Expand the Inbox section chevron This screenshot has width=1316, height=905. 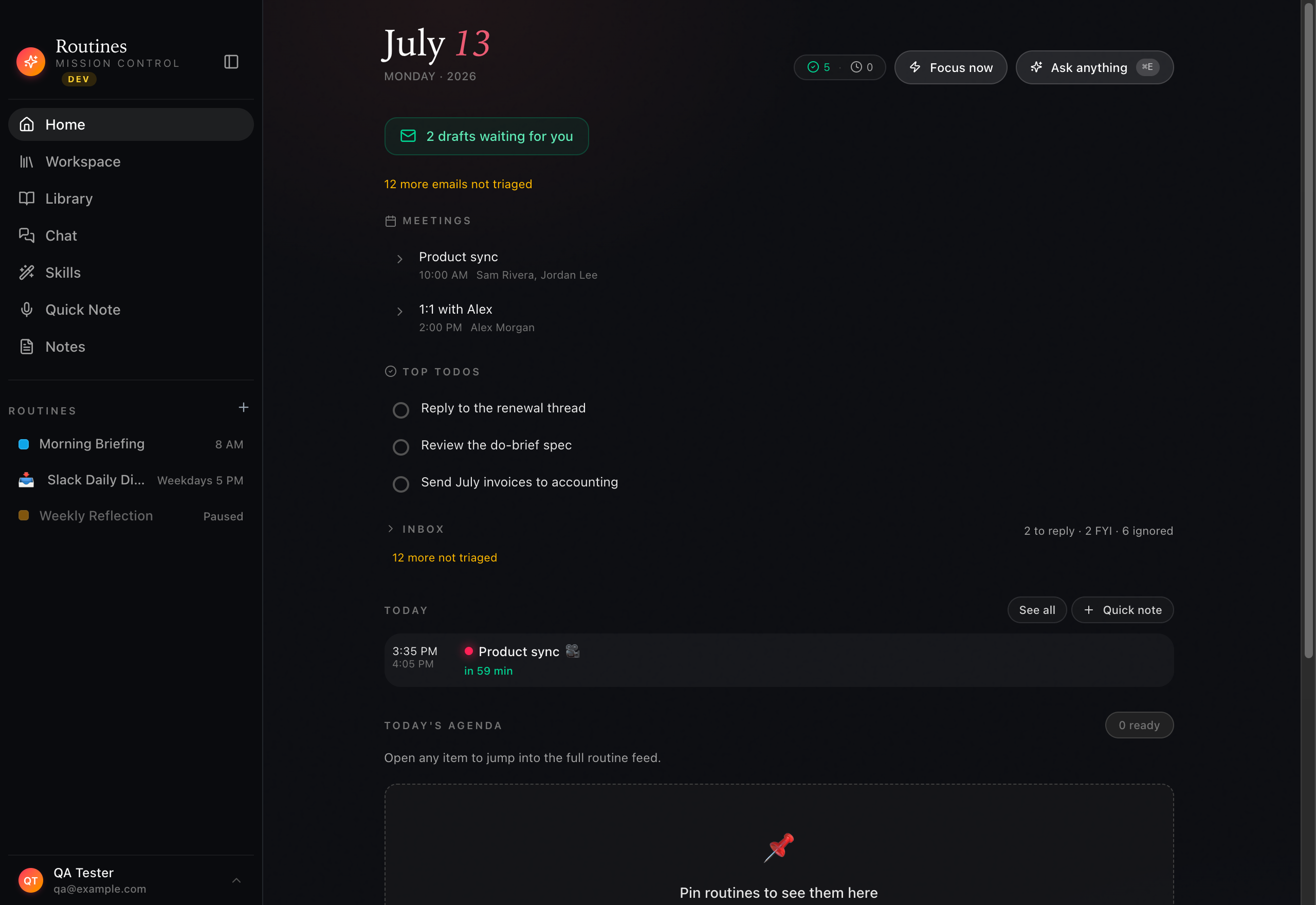click(x=391, y=529)
